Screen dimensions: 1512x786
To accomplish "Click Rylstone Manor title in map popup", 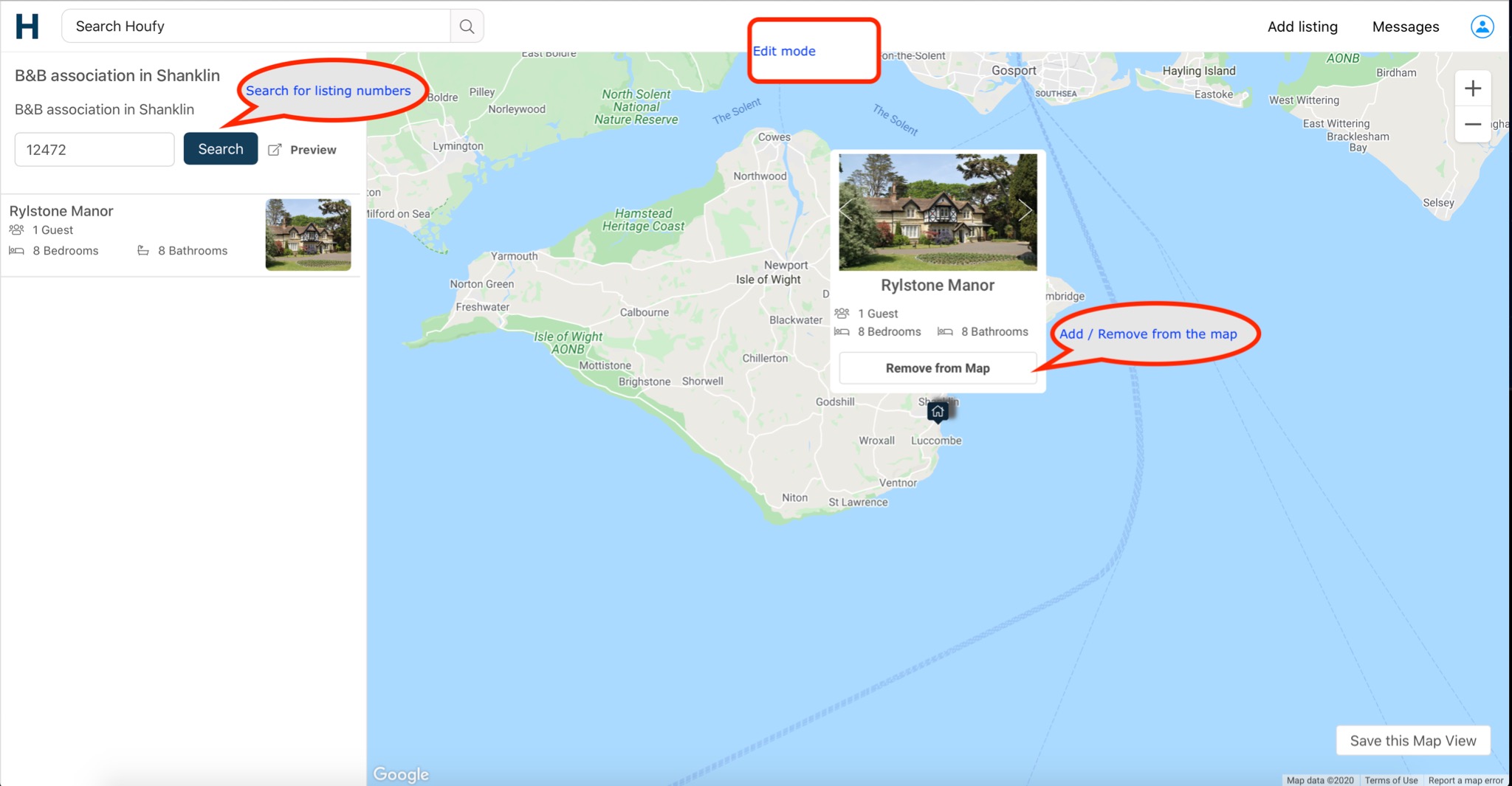I will coord(938,286).
